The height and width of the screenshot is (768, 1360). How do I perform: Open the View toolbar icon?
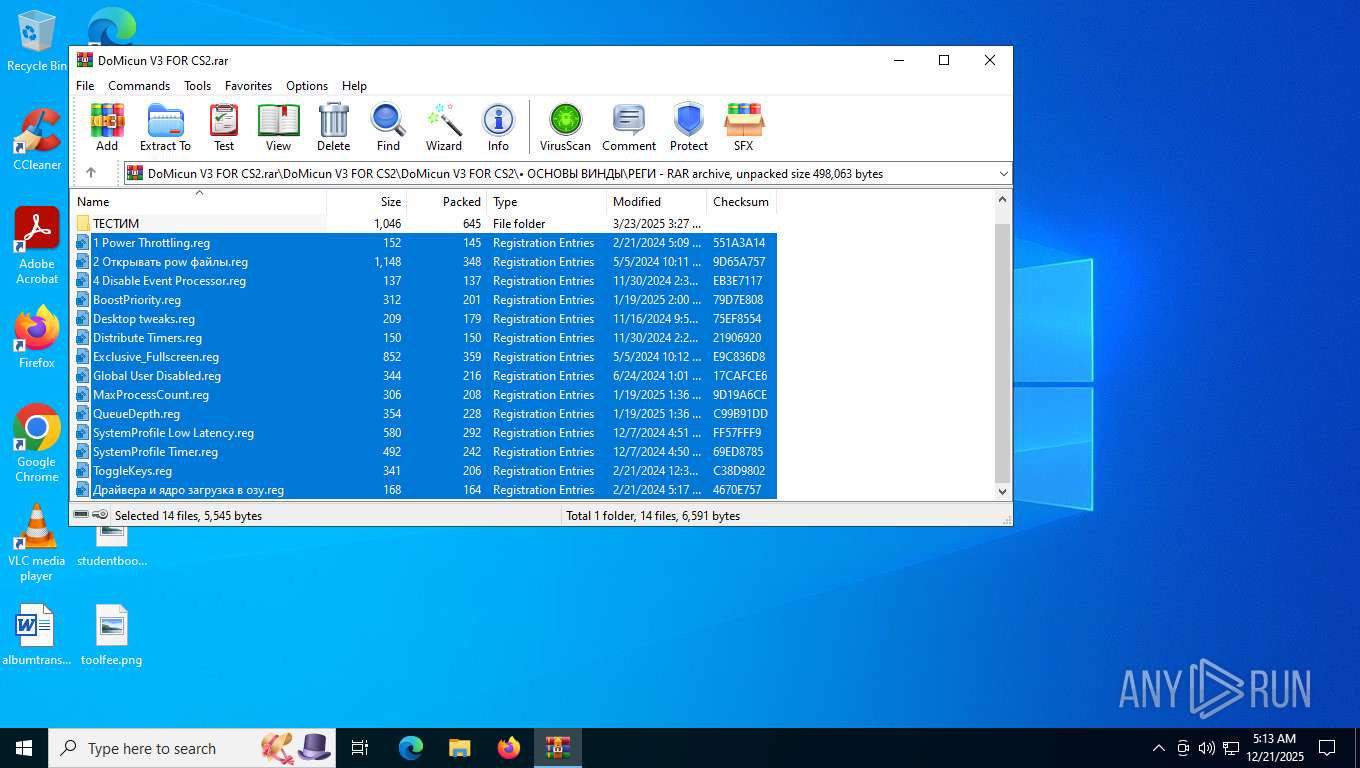pos(278,127)
